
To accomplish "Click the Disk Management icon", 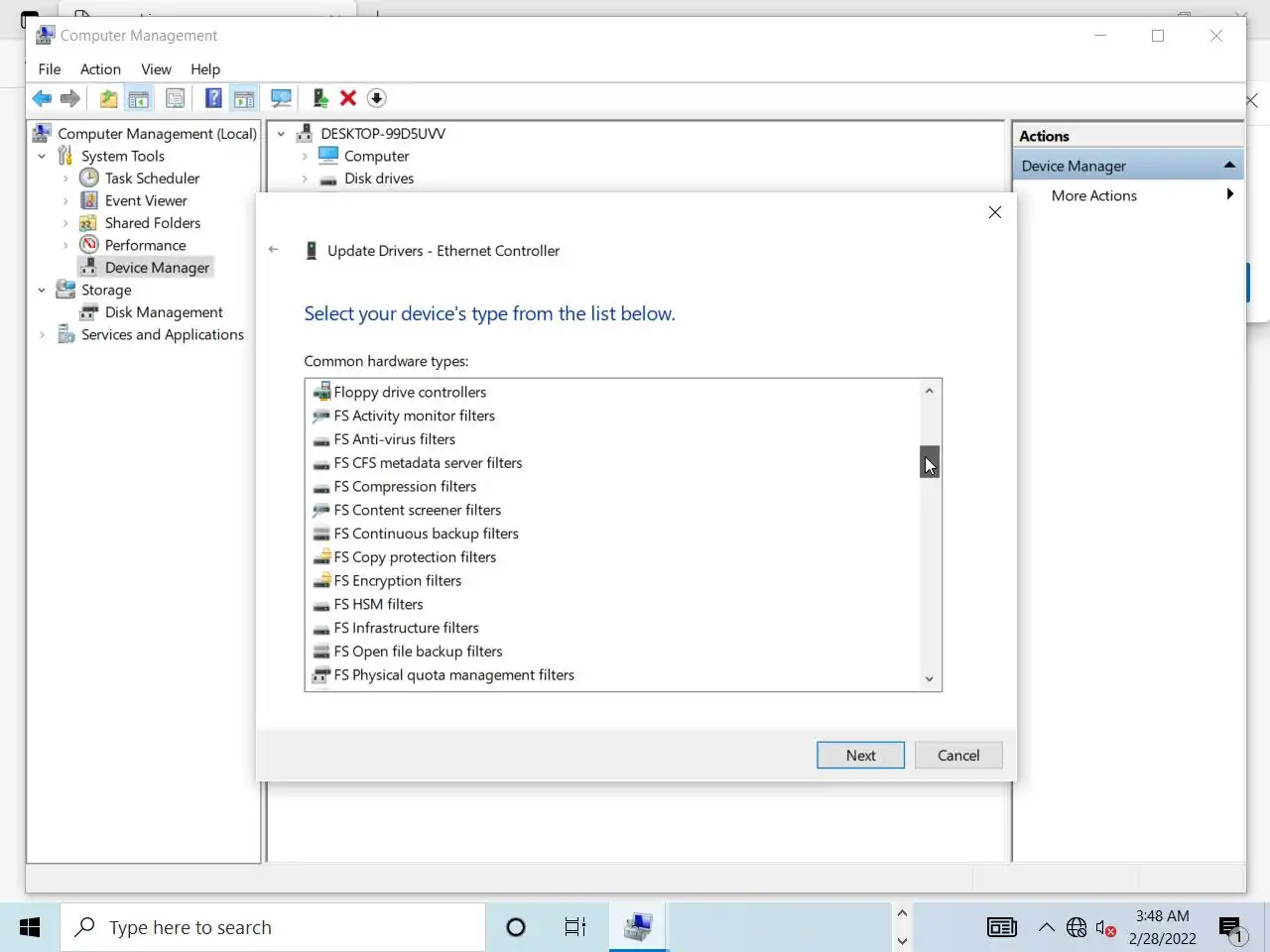I will click(89, 312).
